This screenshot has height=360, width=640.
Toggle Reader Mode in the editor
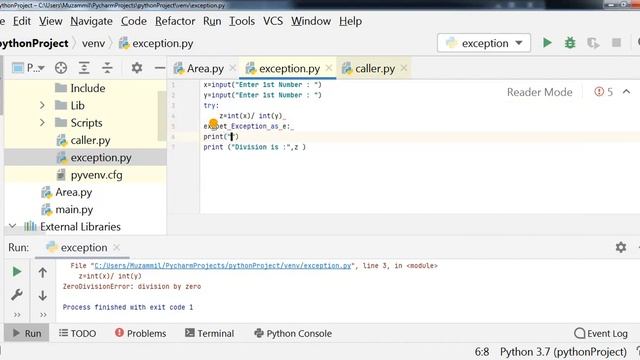tap(539, 92)
